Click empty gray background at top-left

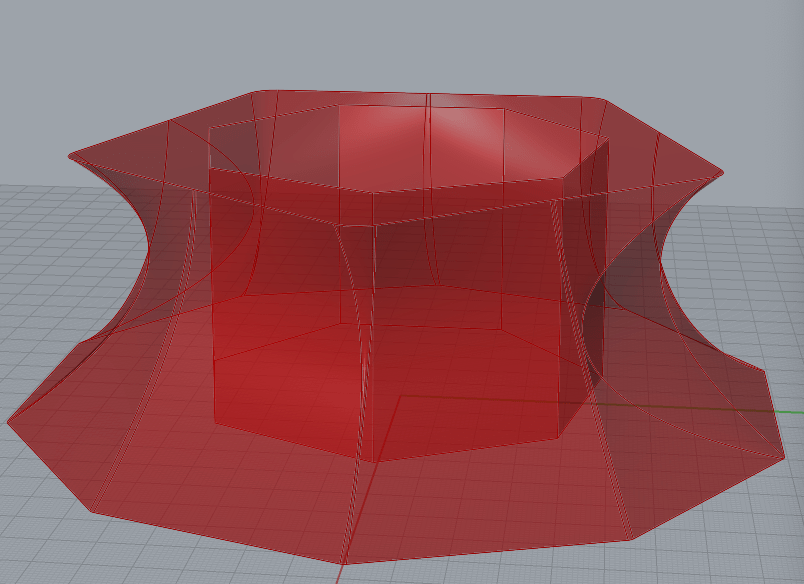60,50
